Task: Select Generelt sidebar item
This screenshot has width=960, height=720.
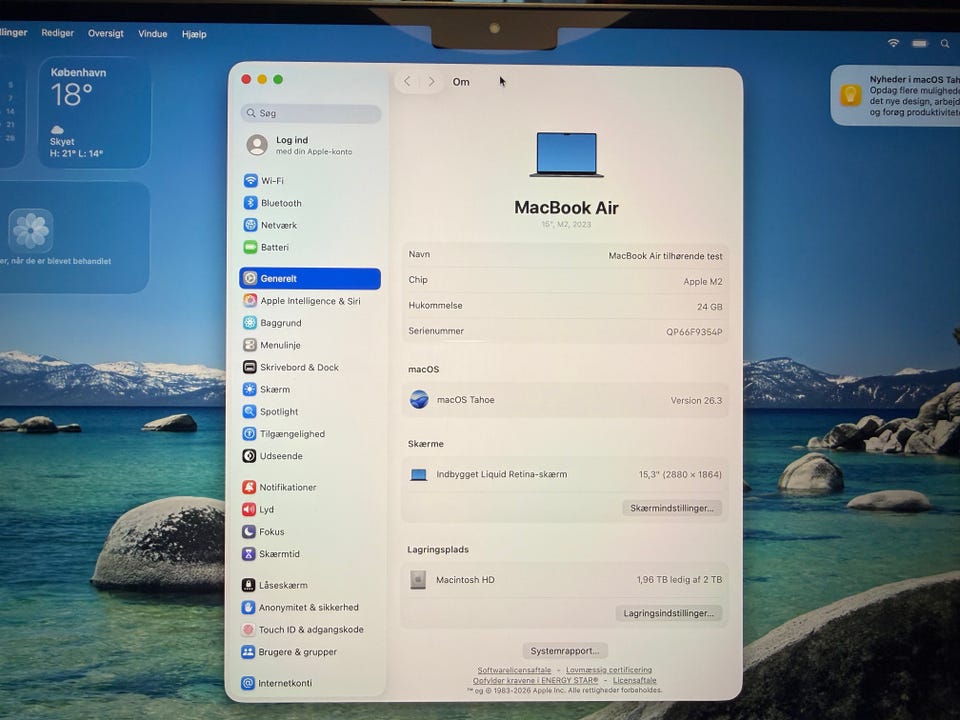Action: [310, 278]
